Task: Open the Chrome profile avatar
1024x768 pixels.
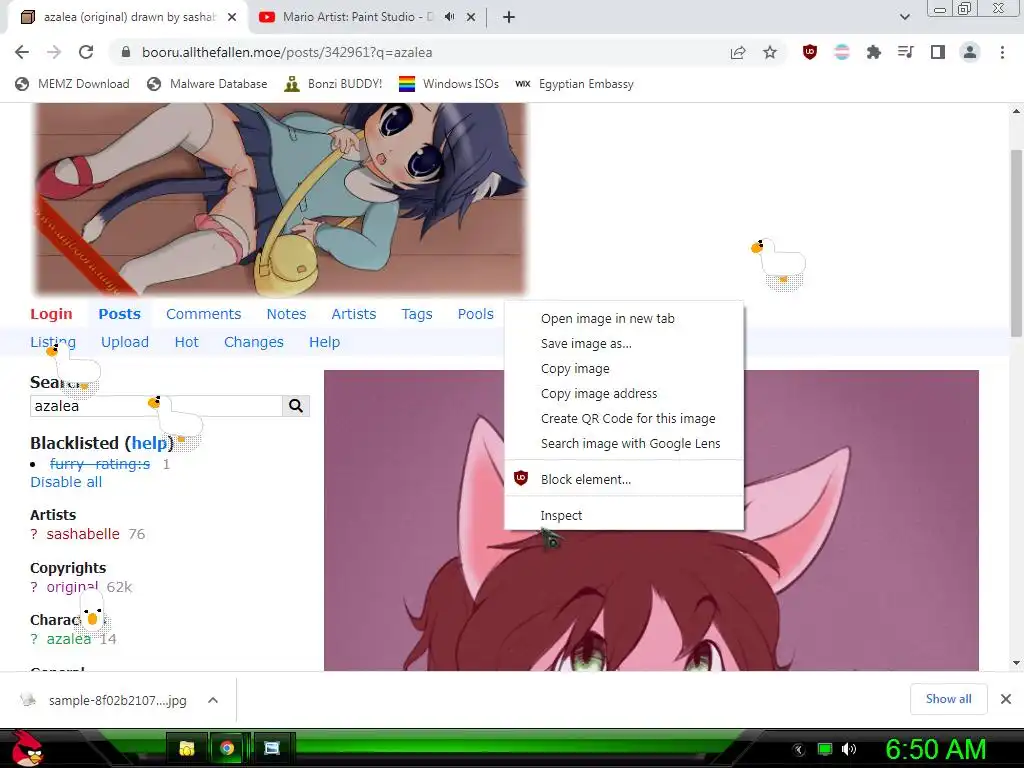Action: [x=970, y=52]
